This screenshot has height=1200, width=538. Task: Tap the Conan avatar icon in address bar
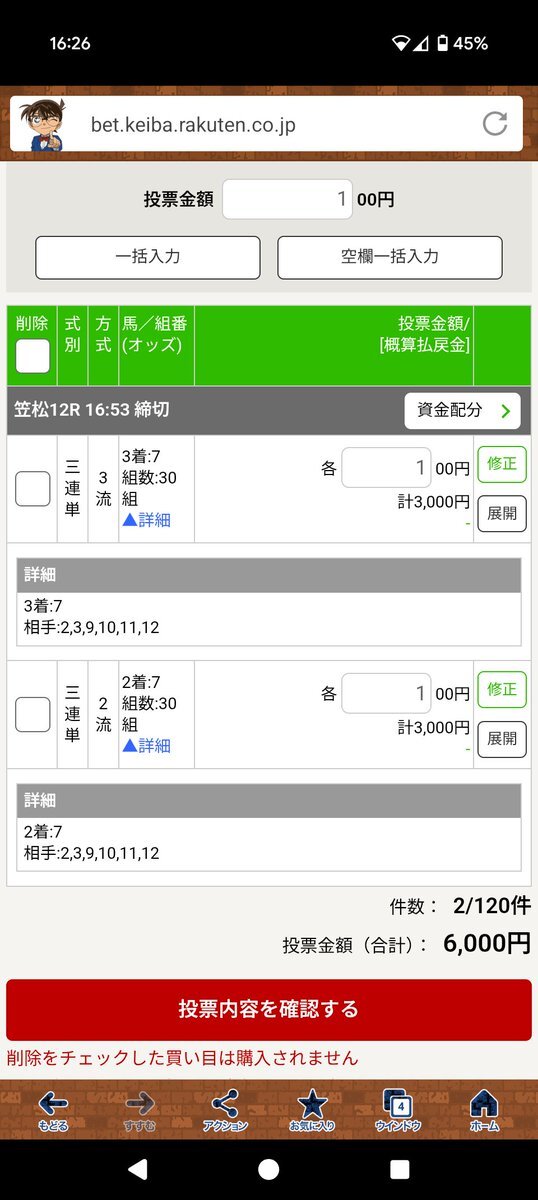point(47,124)
